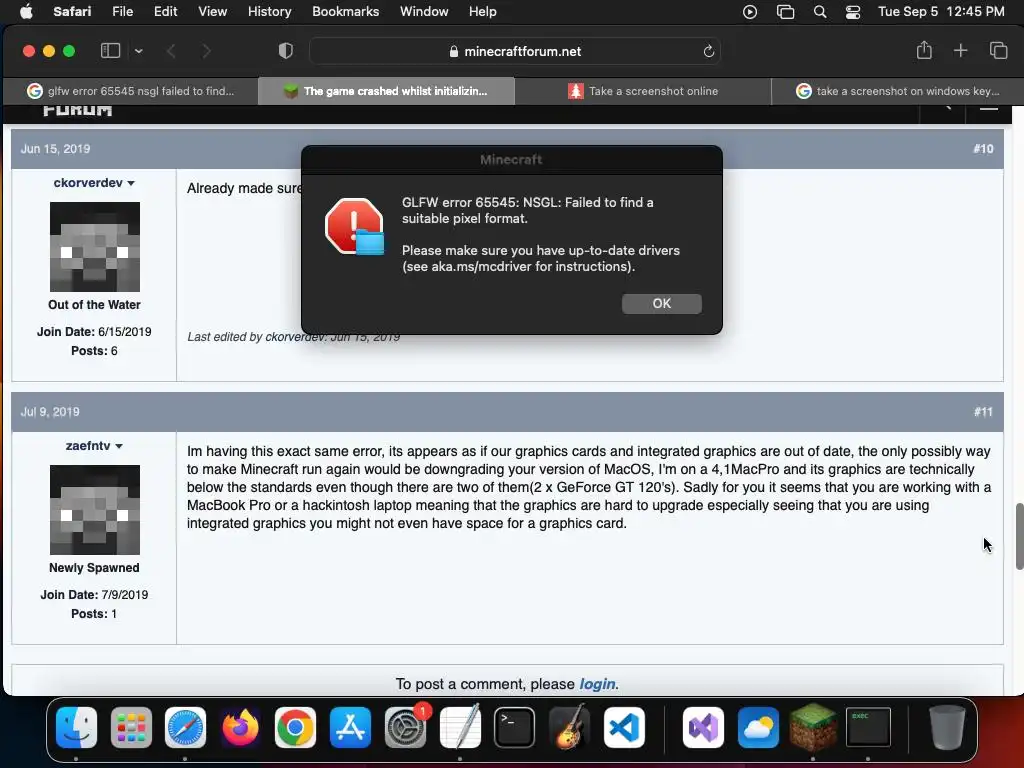Click 'Jul 9, 2019' post date
Image resolution: width=1024 pixels, height=768 pixels.
50,412
